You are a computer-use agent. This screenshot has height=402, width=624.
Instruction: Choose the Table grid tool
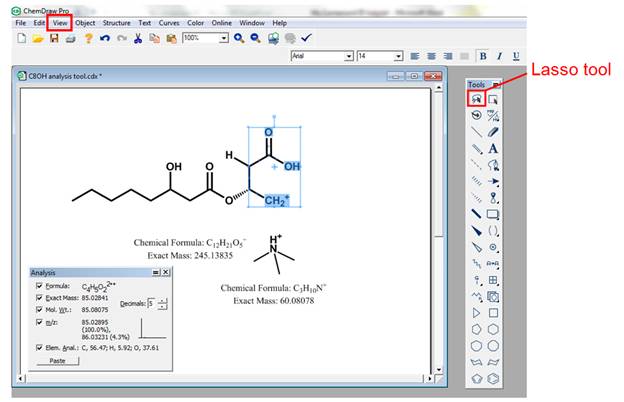pyautogui.click(x=493, y=280)
